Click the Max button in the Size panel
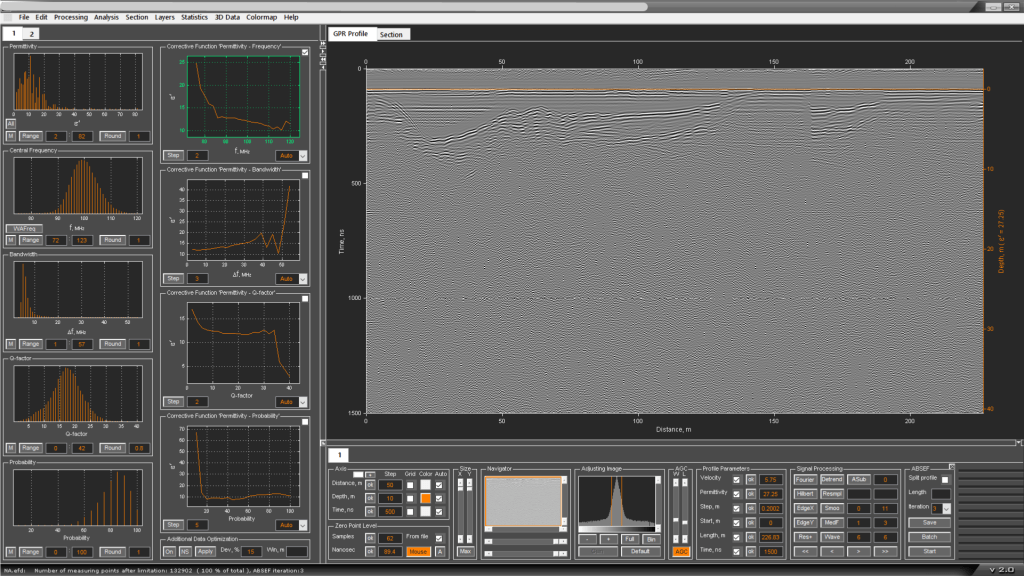Screen dimensions: 1024x576 tap(465, 551)
